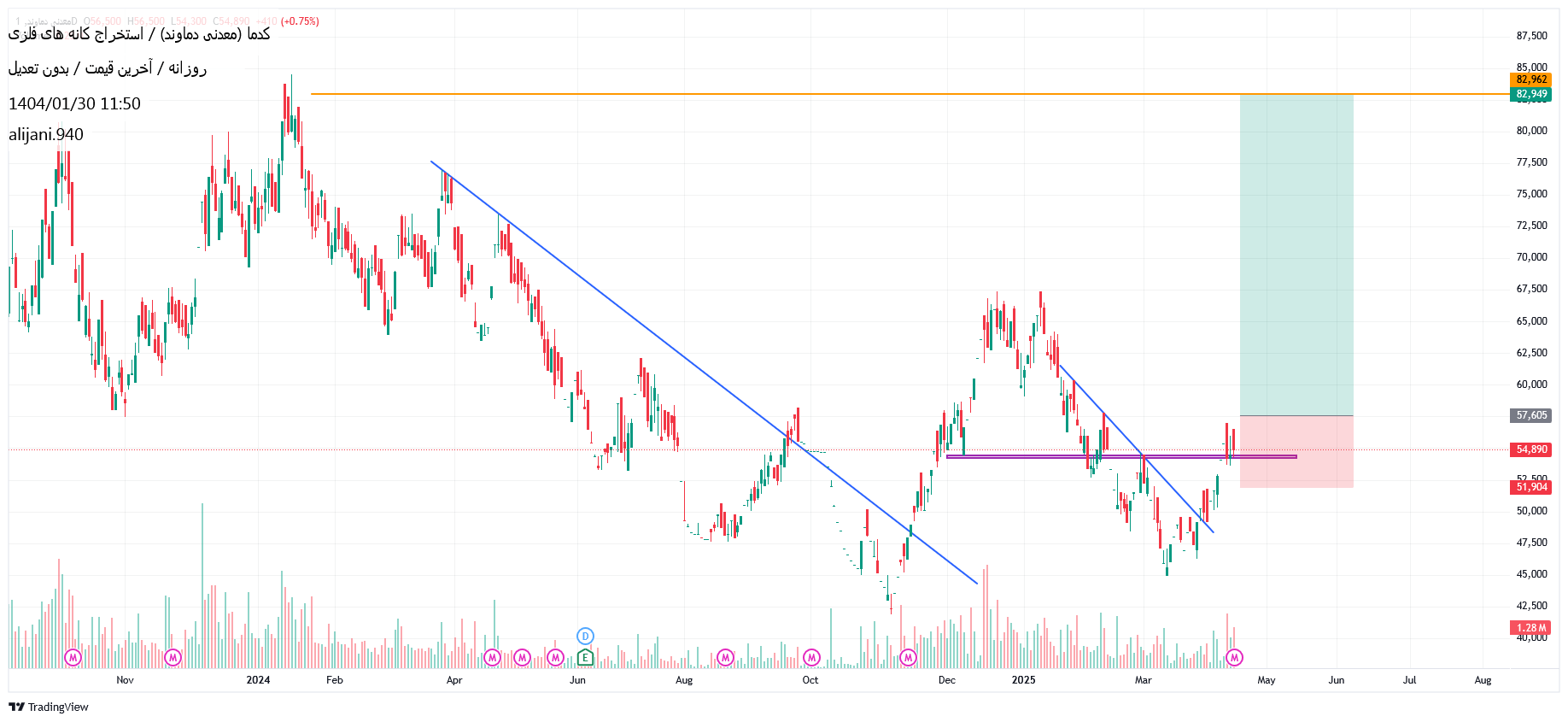This screenshot has height=722, width=1568.
Task: Click the blue D dividend marker
Action: (585, 636)
